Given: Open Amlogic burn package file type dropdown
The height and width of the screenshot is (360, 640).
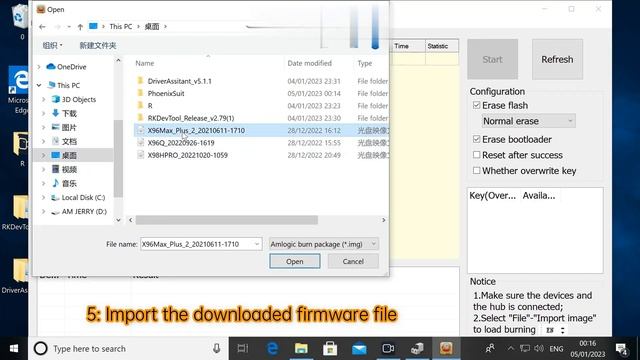Looking at the screenshot, I should coord(324,244).
